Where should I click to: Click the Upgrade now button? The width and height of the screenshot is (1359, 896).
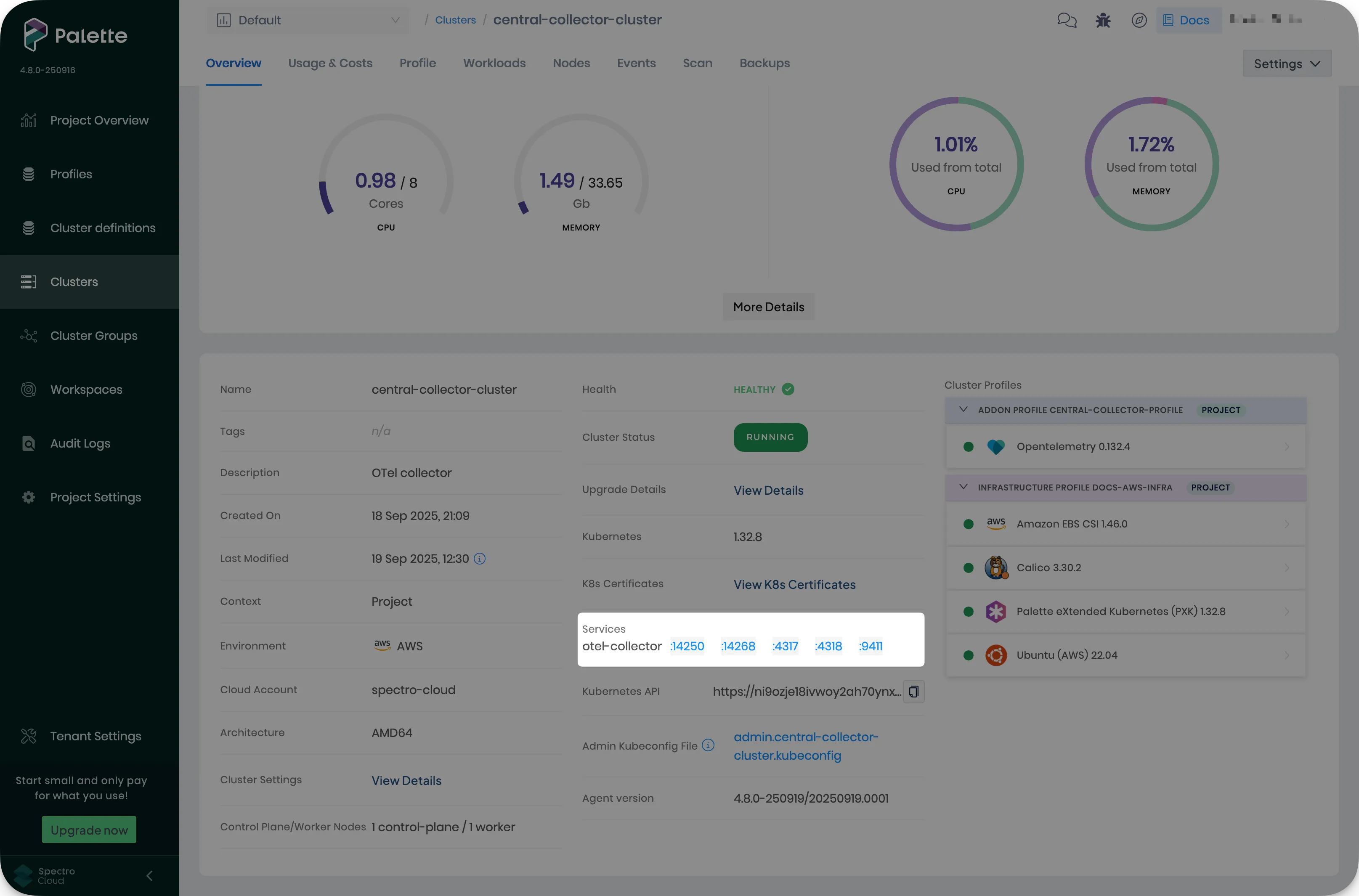pyautogui.click(x=89, y=830)
